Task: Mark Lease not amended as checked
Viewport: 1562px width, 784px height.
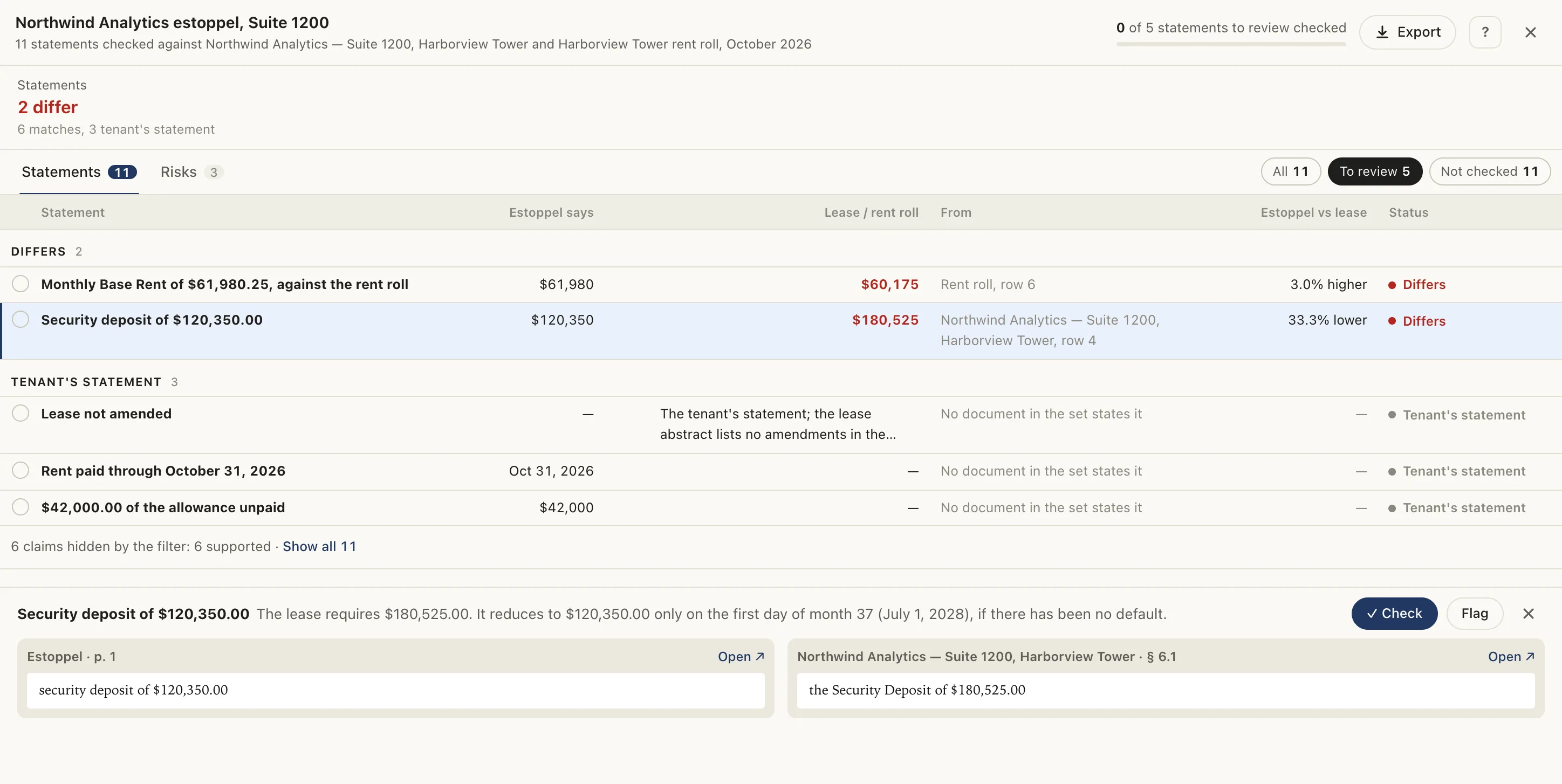Action: click(20, 414)
